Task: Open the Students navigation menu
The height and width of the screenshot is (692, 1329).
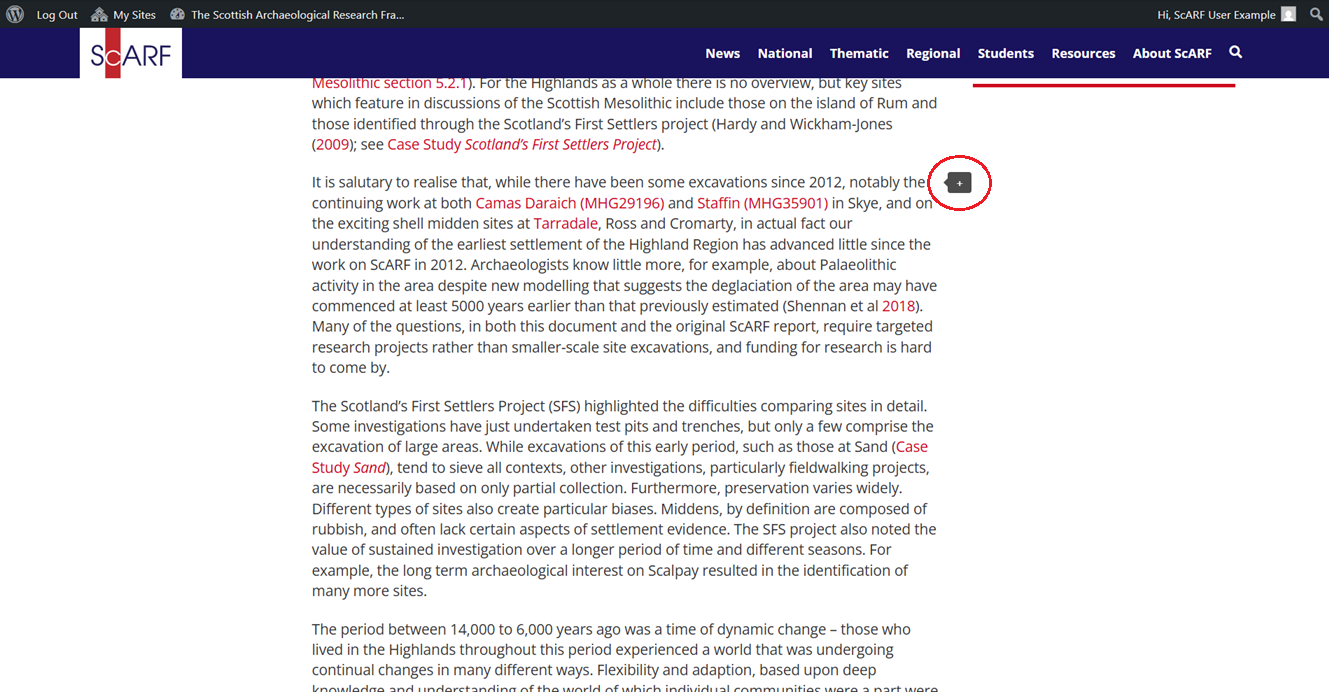Action: pyautogui.click(x=1006, y=53)
